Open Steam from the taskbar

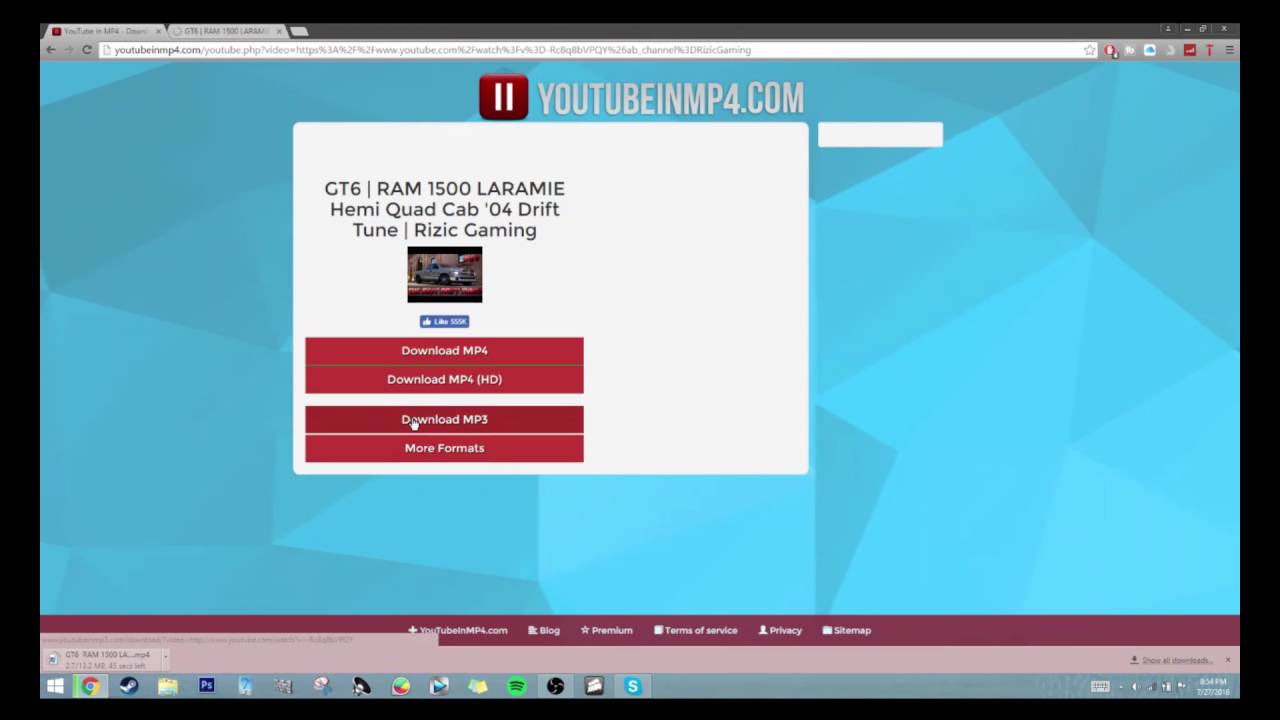[x=129, y=686]
